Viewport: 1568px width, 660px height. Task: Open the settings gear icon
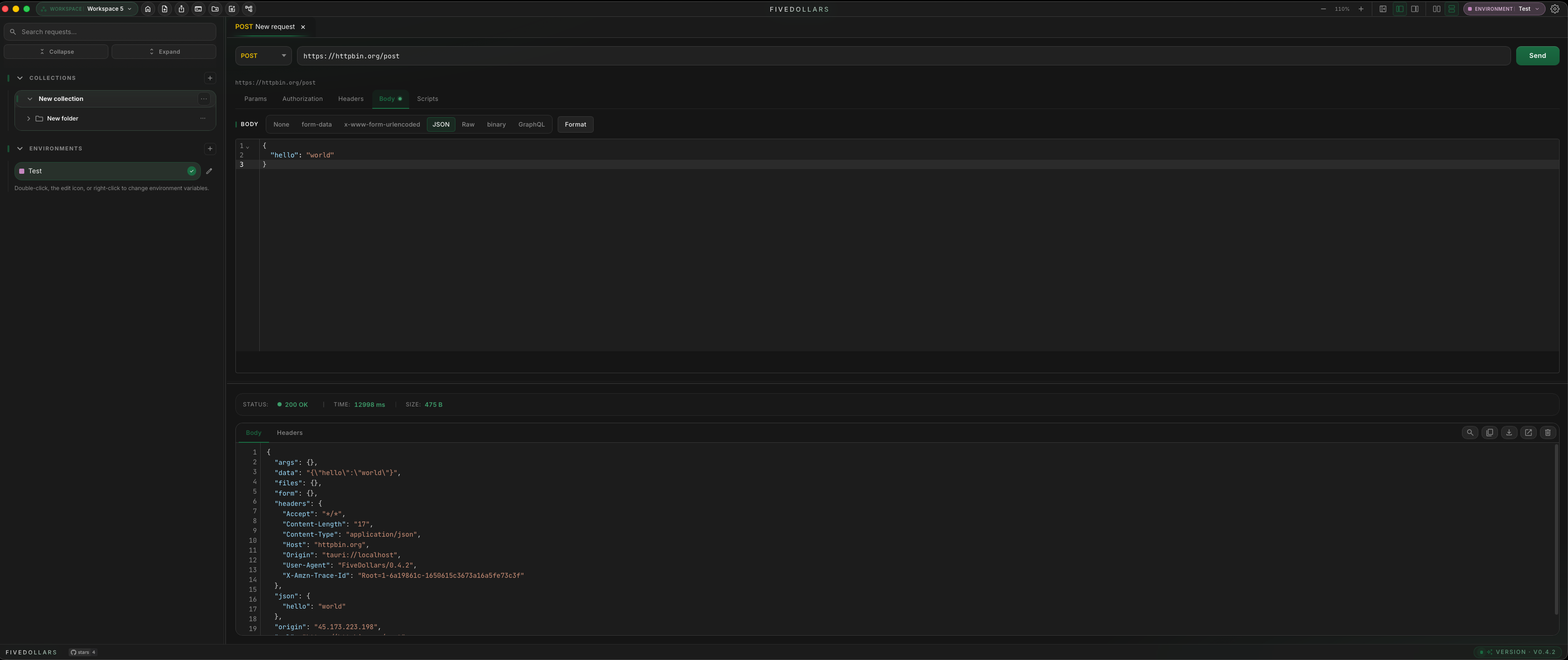click(x=1555, y=9)
